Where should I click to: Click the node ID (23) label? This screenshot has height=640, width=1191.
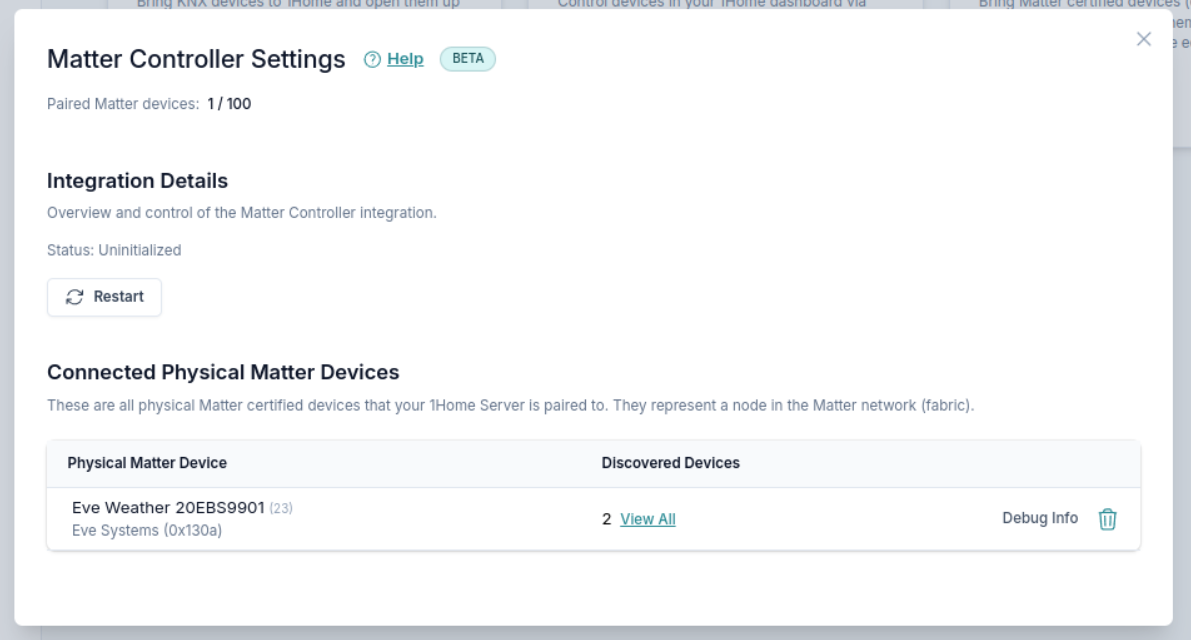(281, 509)
